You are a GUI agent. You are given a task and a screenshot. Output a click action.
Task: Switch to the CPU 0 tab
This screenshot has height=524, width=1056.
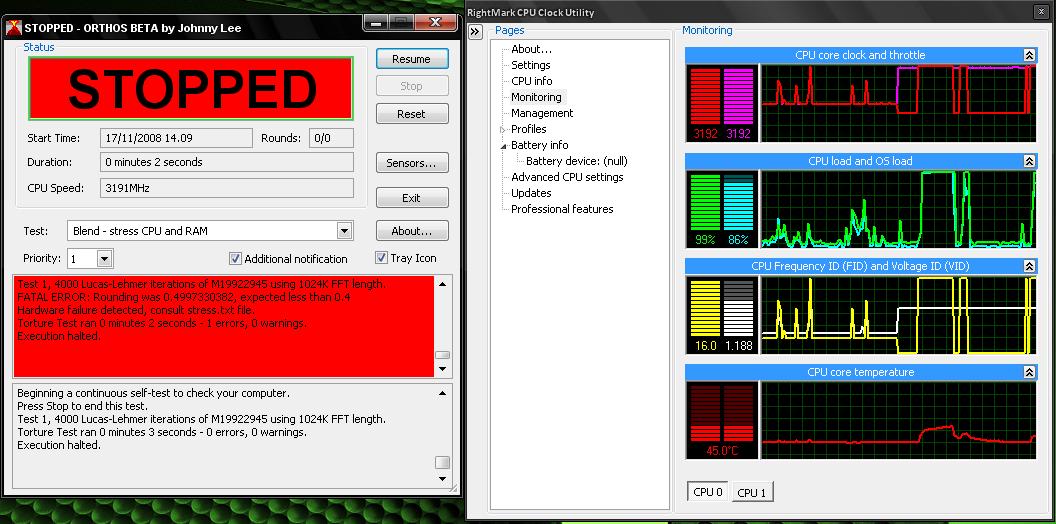tap(708, 492)
